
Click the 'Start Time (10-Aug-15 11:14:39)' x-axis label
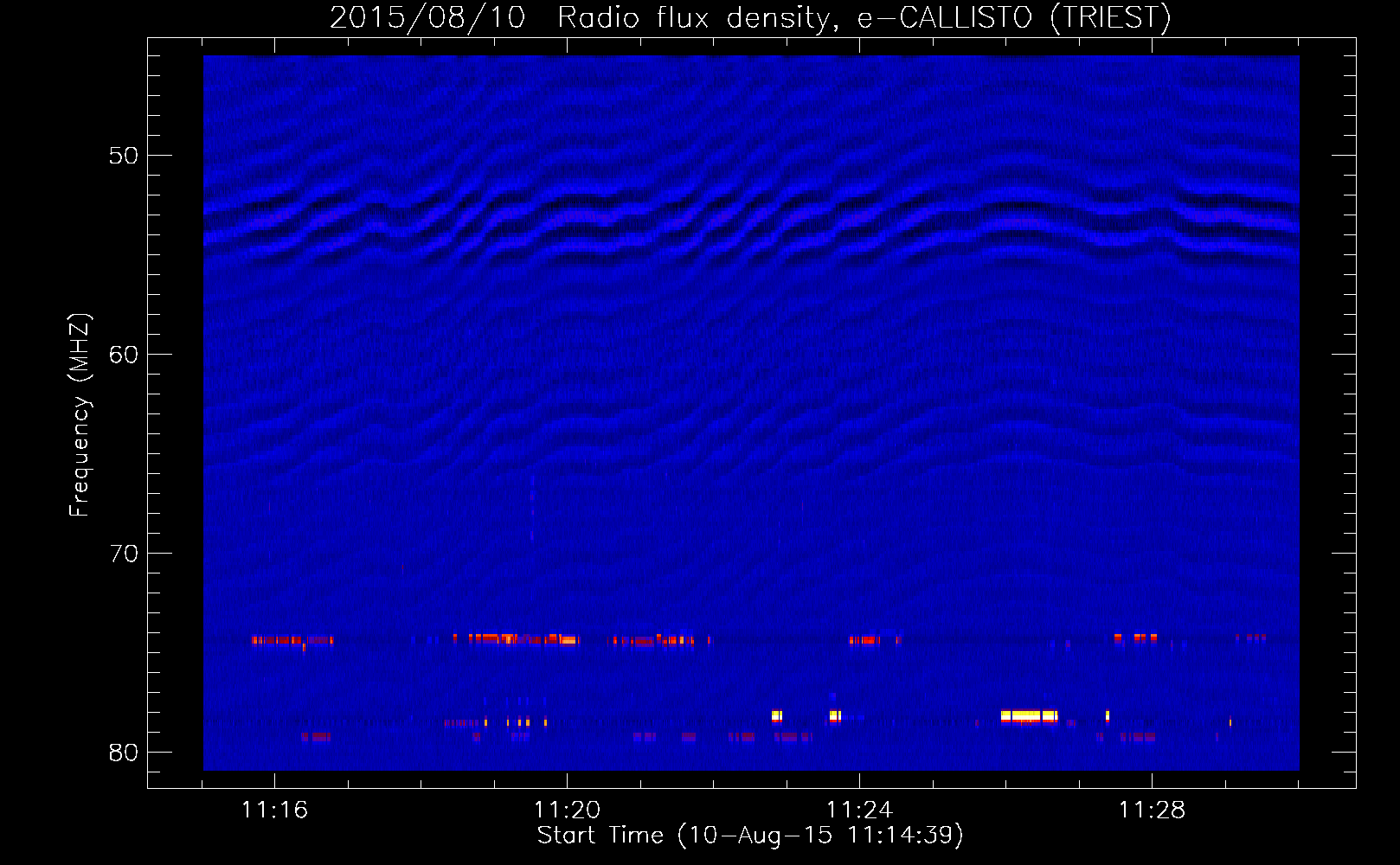(x=750, y=836)
